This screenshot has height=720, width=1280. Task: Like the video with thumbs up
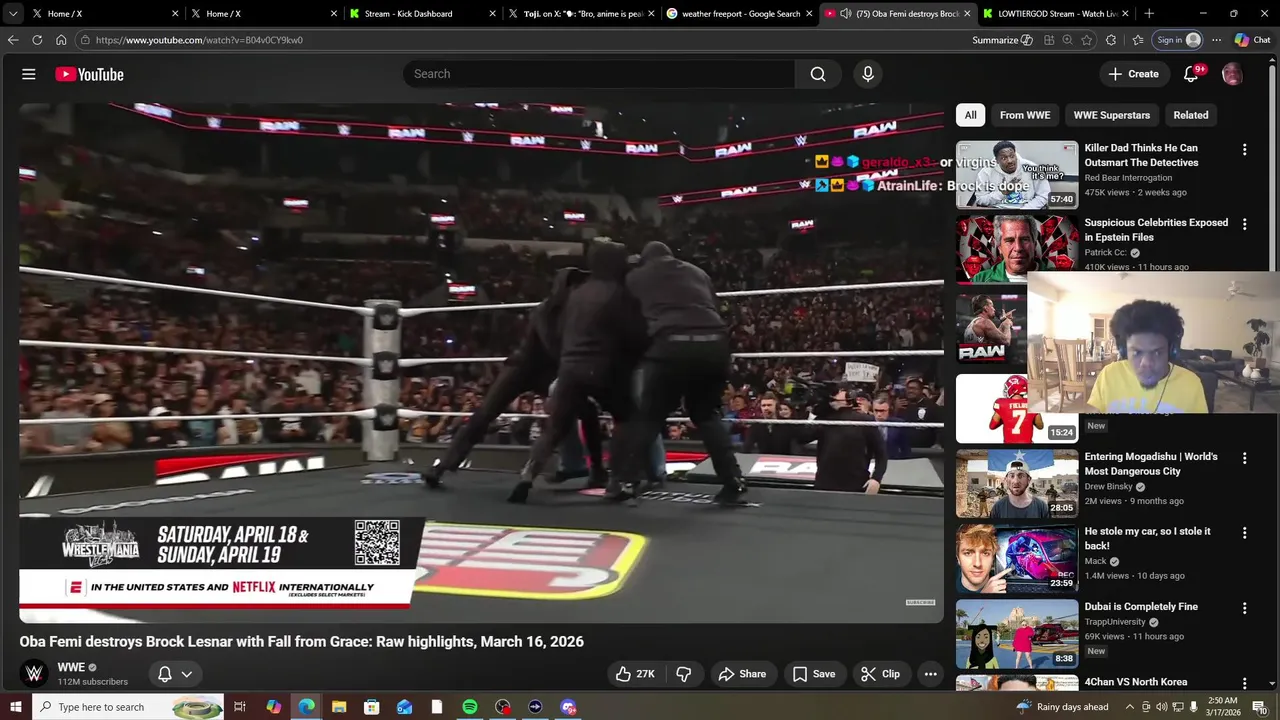click(636, 674)
